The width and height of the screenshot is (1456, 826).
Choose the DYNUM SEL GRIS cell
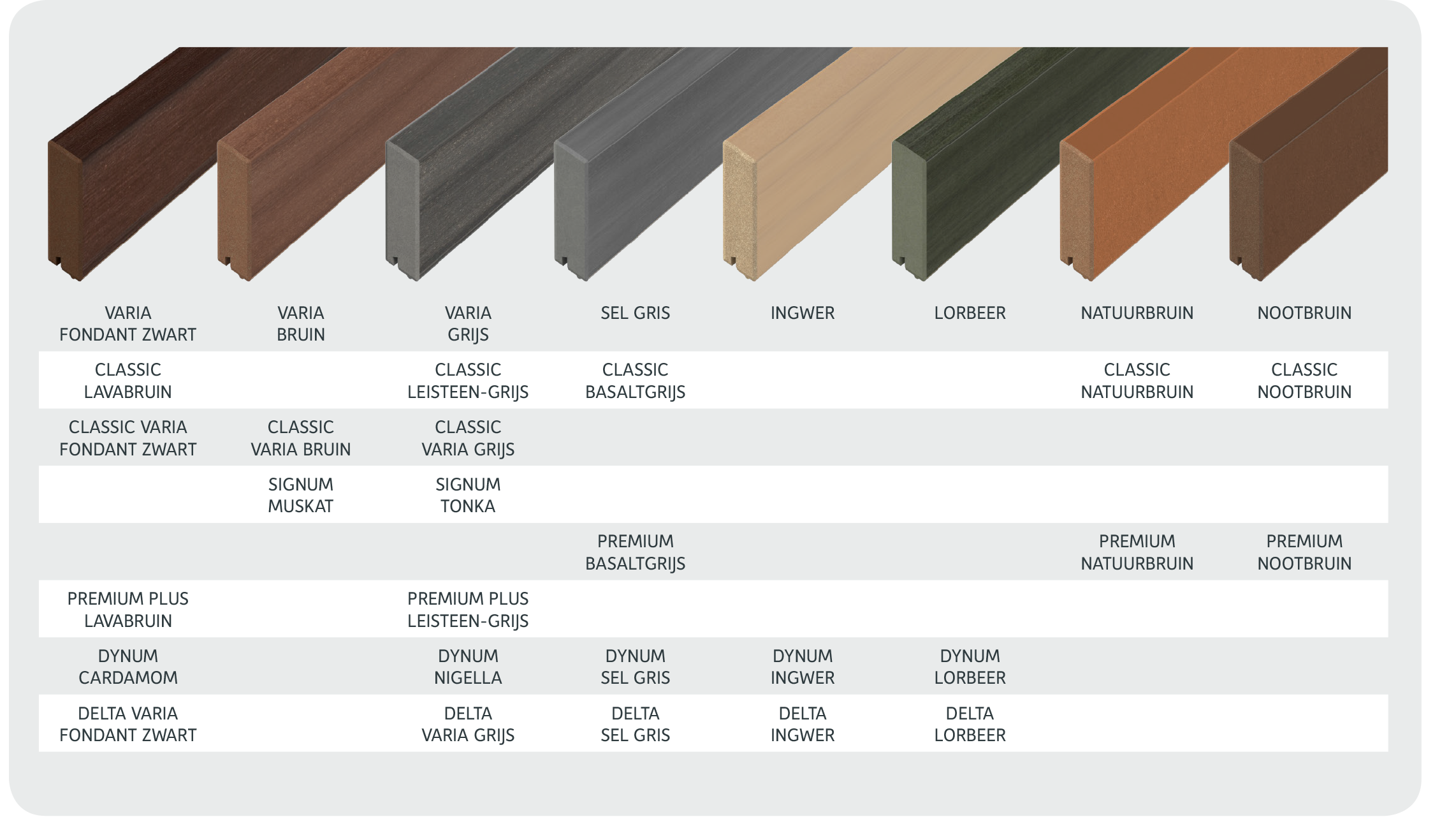[635, 667]
